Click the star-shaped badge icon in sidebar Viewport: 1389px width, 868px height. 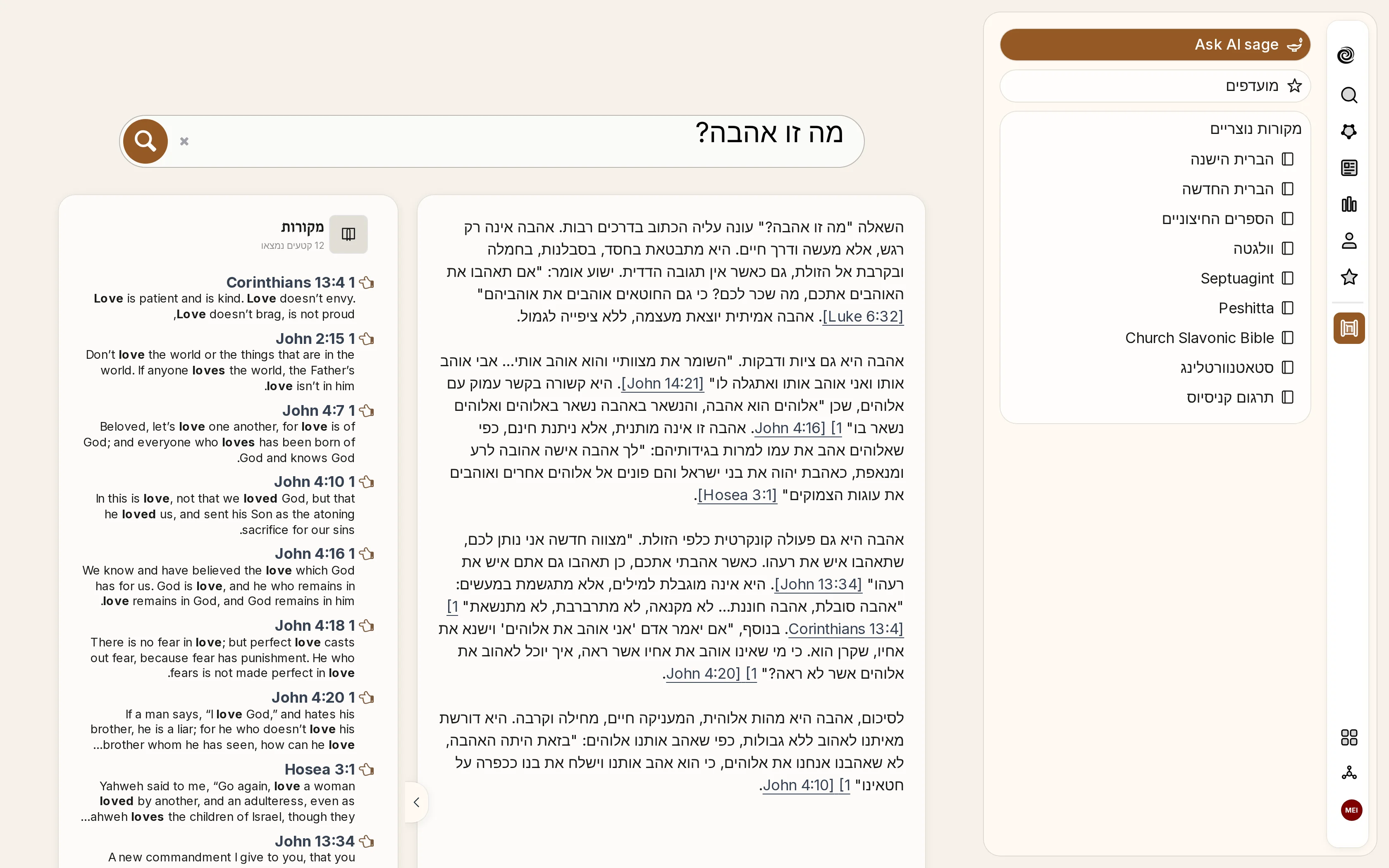[1349, 131]
